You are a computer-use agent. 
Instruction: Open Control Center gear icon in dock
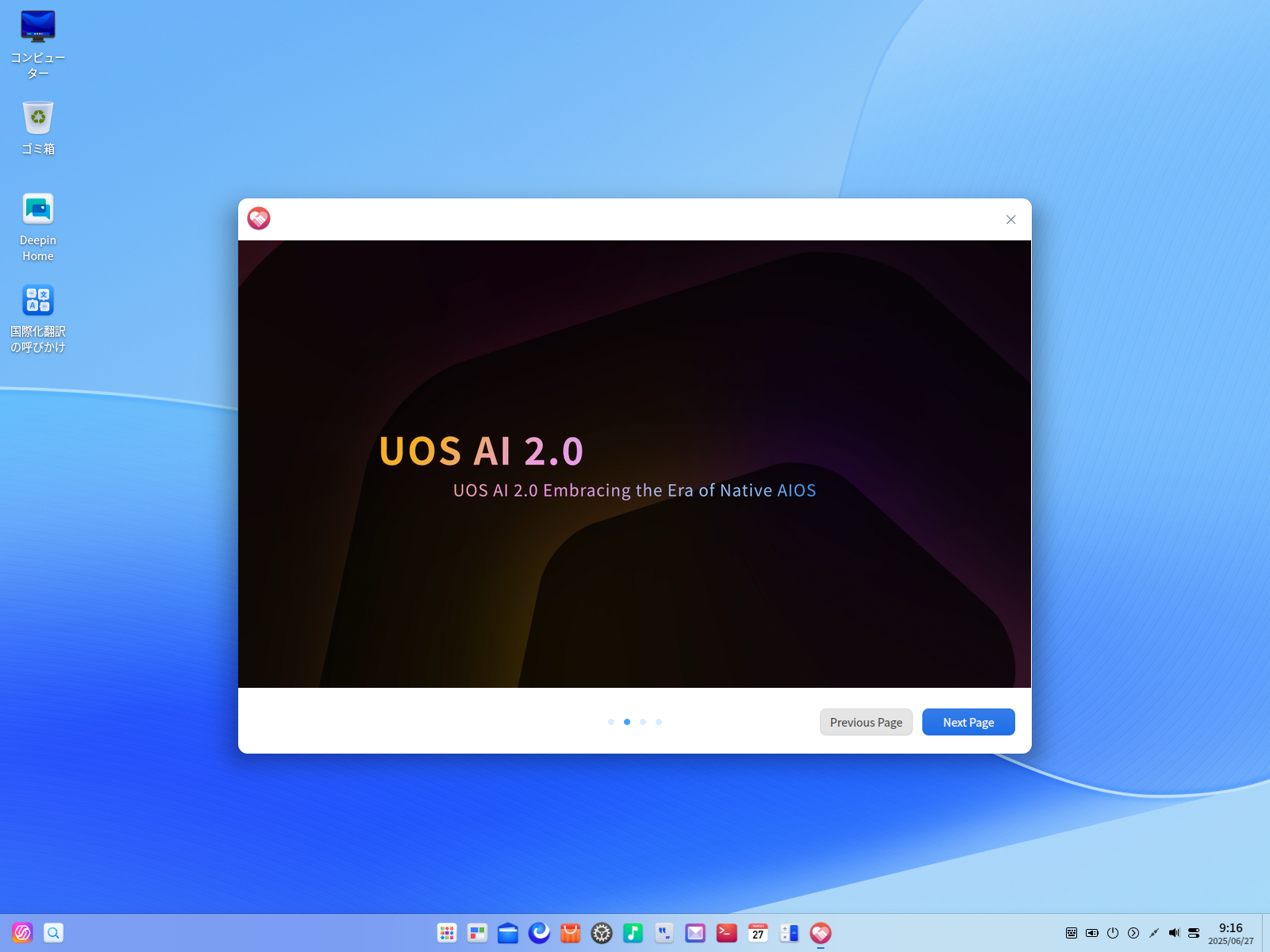click(x=602, y=933)
